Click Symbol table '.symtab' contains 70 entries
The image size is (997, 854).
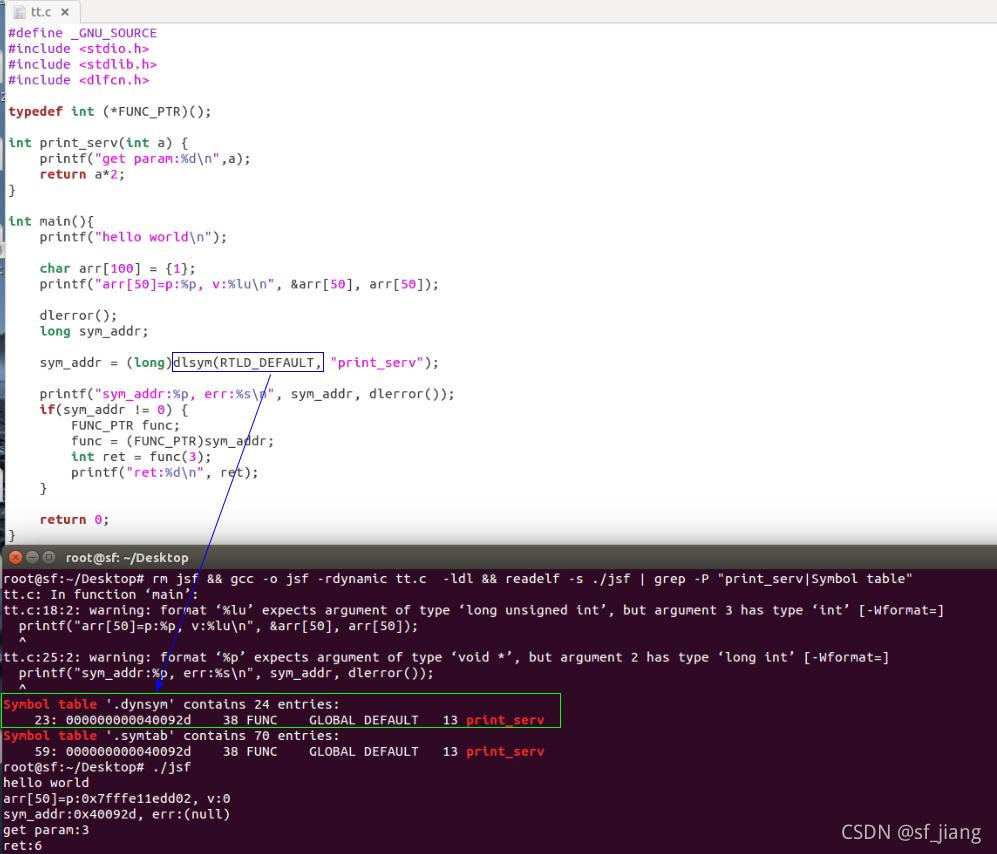coord(172,736)
